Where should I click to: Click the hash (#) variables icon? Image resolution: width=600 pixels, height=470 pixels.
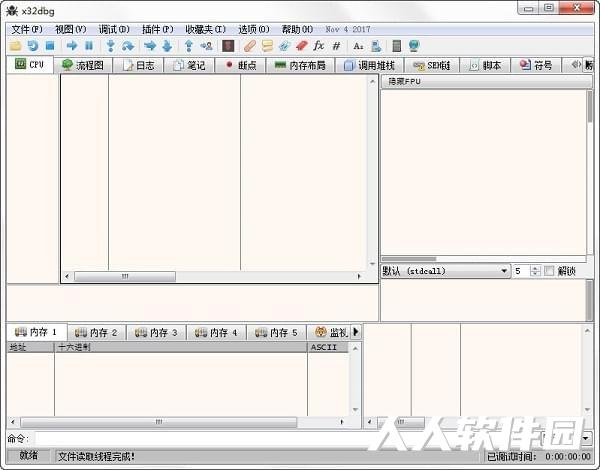point(336,46)
